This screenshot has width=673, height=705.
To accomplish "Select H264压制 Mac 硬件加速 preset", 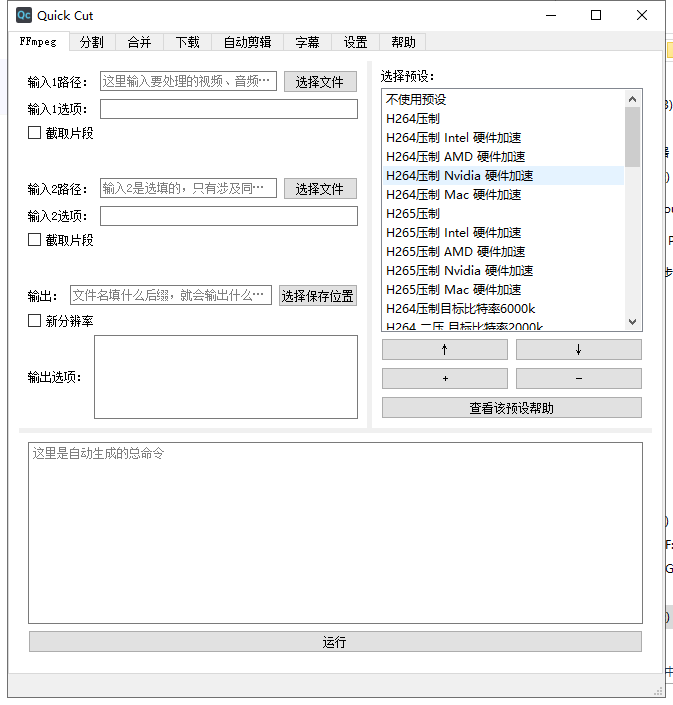I will pos(503,195).
